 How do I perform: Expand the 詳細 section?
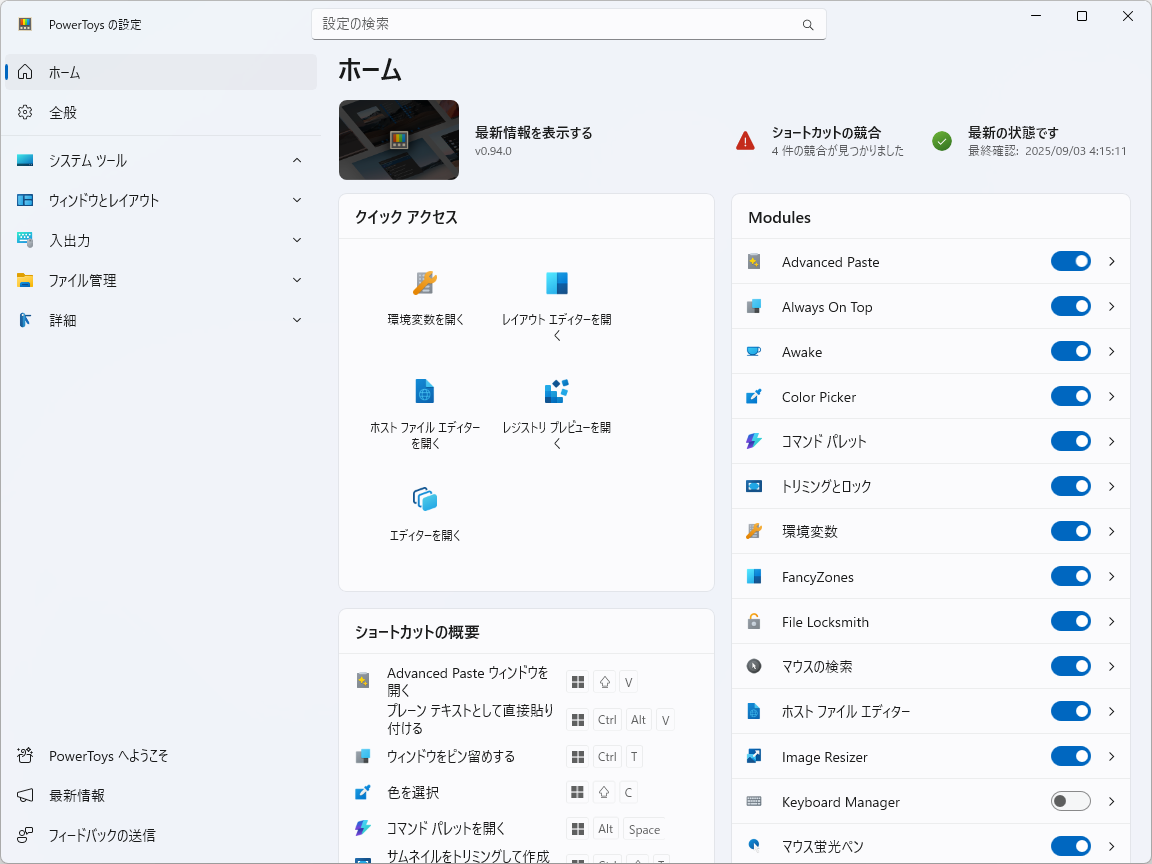click(x=296, y=320)
